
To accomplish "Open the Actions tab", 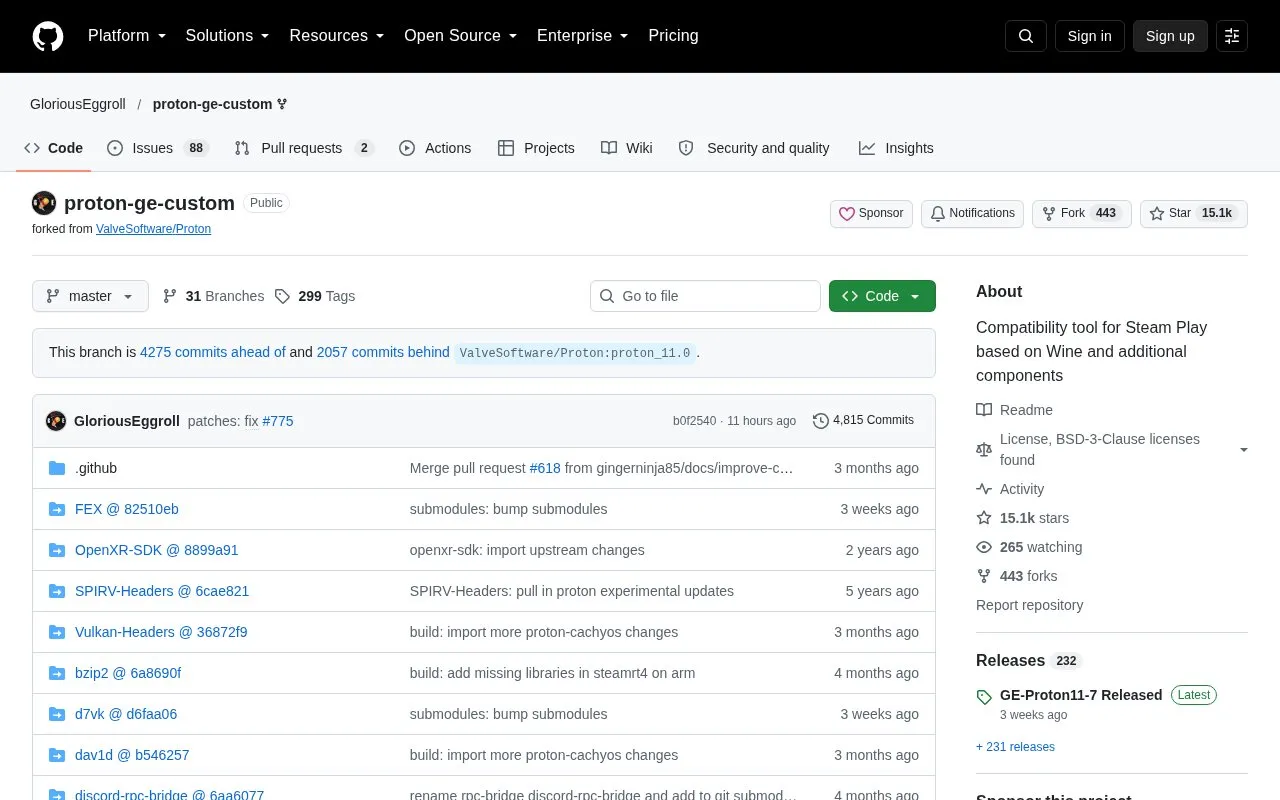I will click(435, 148).
